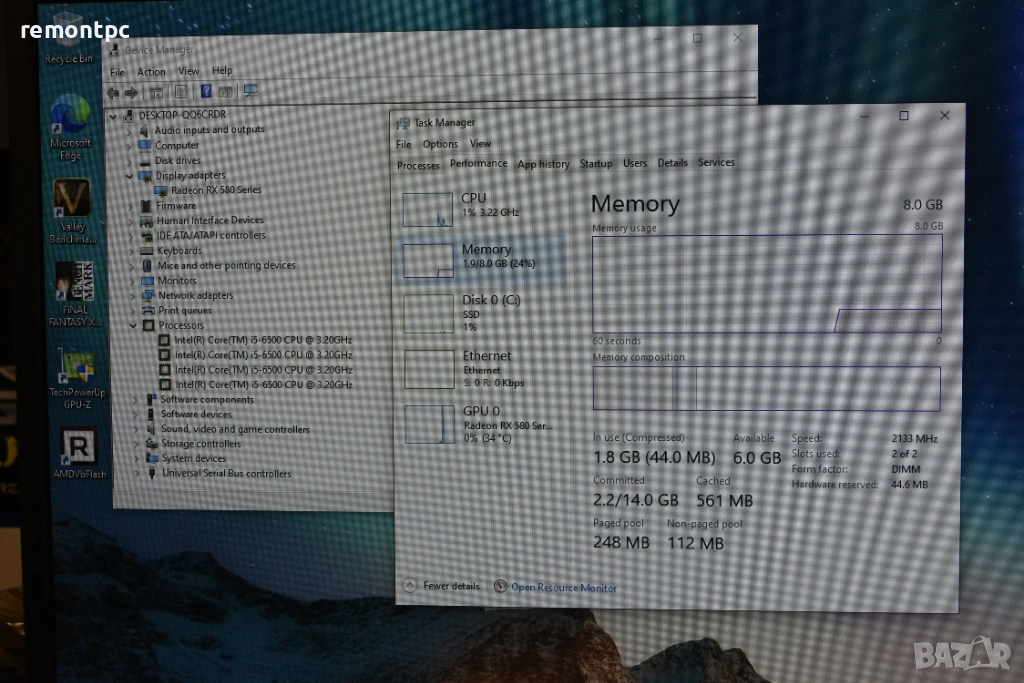Screen dimensions: 1024x683
Task: Select the Radeon RX 580 Series device
Action: coord(215,190)
